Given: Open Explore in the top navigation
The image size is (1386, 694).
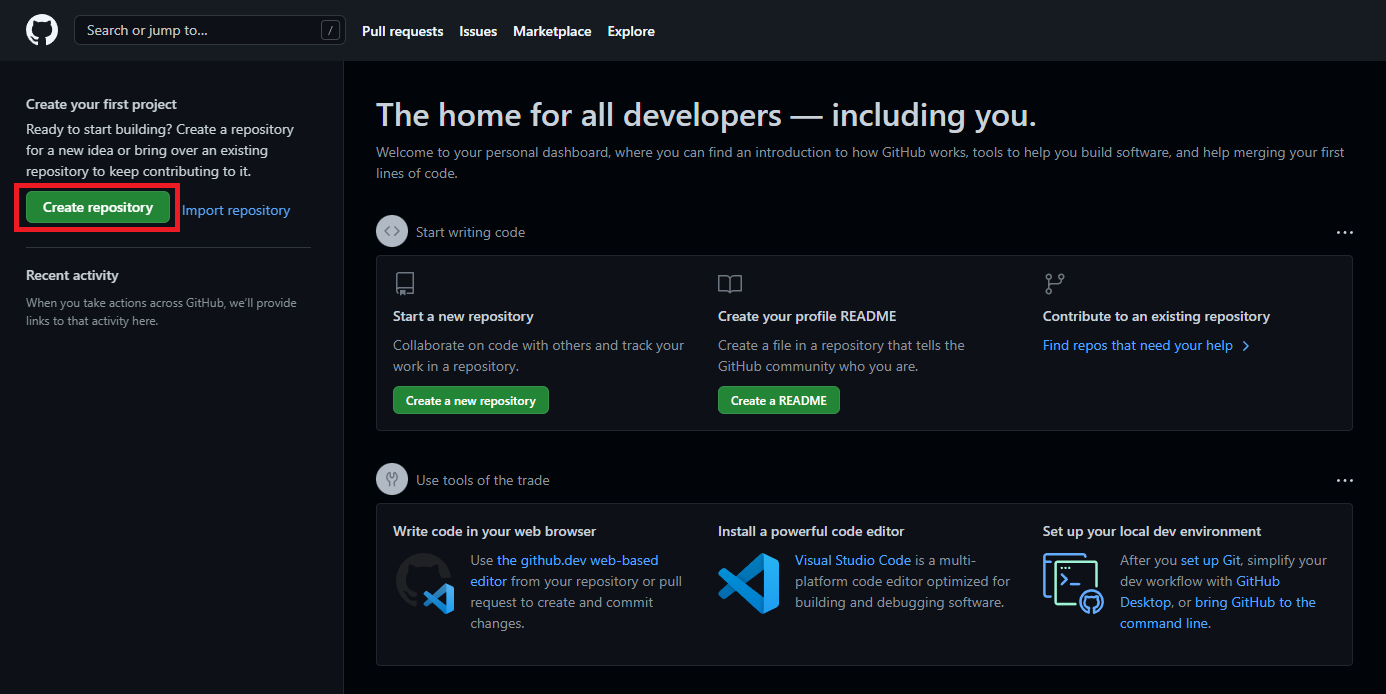Looking at the screenshot, I should [631, 31].
